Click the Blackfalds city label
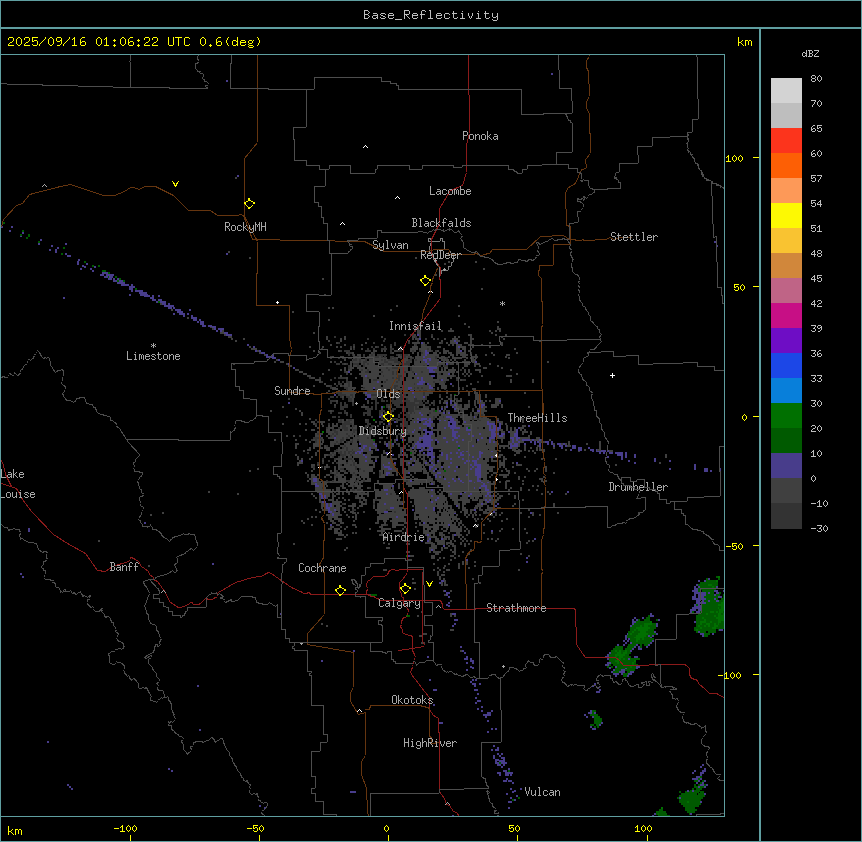 tap(441, 223)
